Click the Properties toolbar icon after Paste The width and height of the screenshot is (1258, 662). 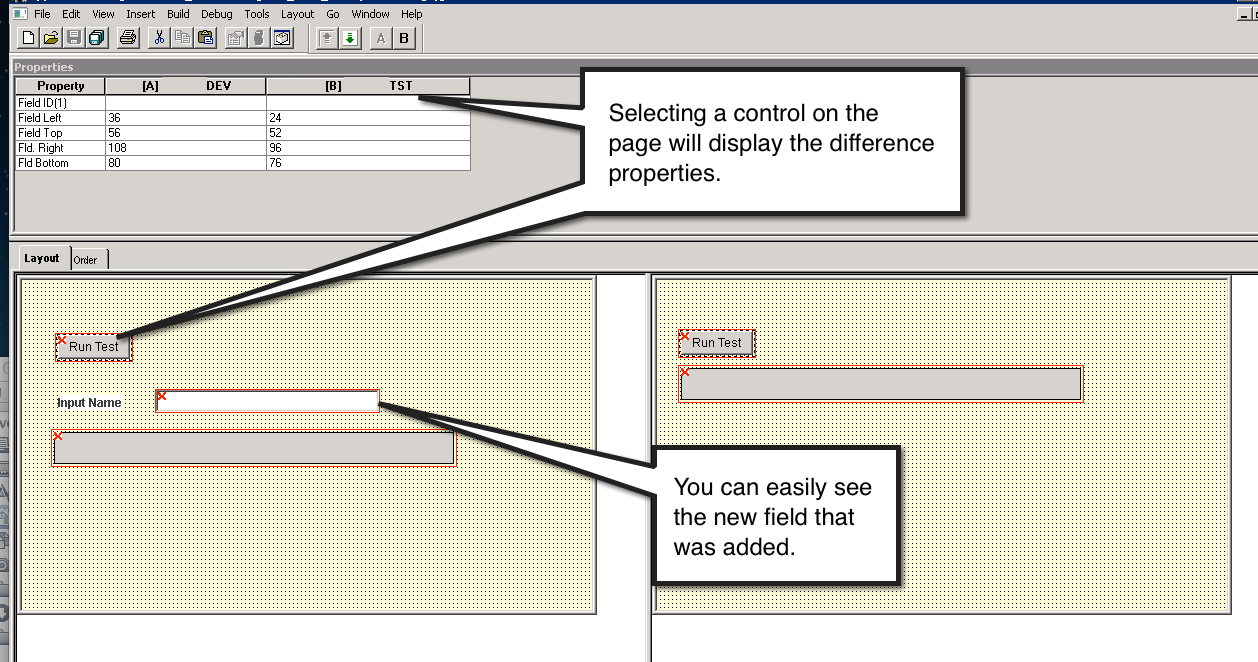(x=236, y=38)
